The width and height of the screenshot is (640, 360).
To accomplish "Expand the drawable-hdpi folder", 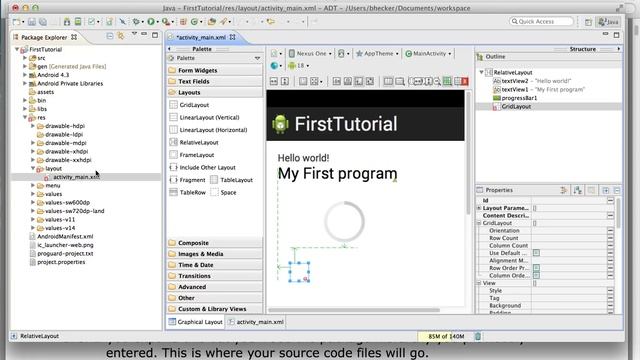I will 33,126.
